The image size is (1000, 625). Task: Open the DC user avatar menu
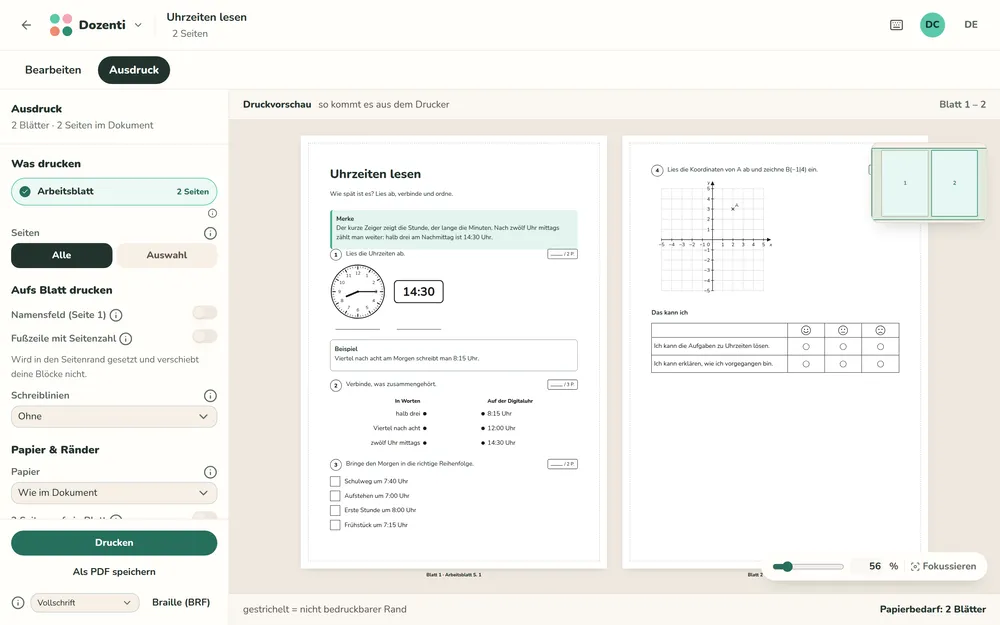tap(932, 25)
